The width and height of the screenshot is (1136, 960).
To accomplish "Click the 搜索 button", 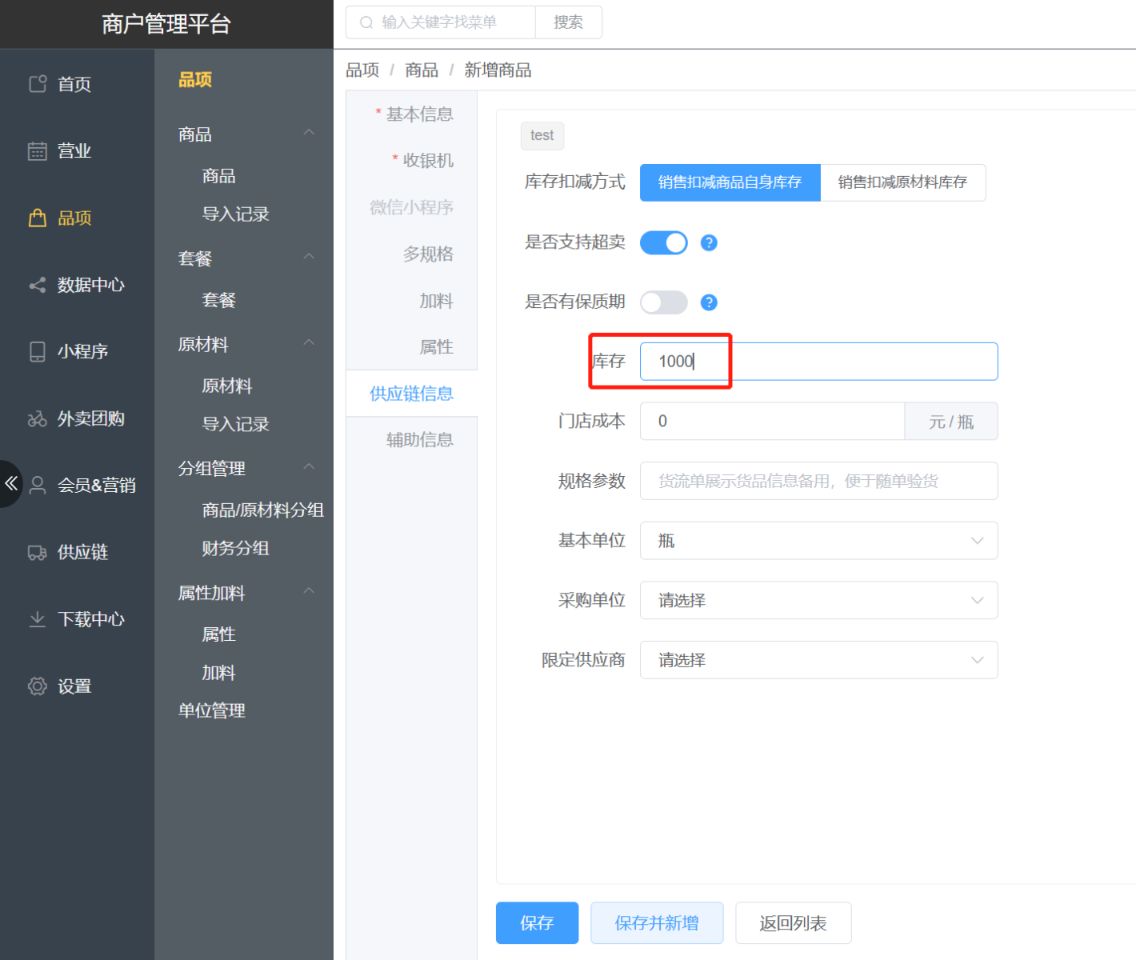I will tap(568, 22).
